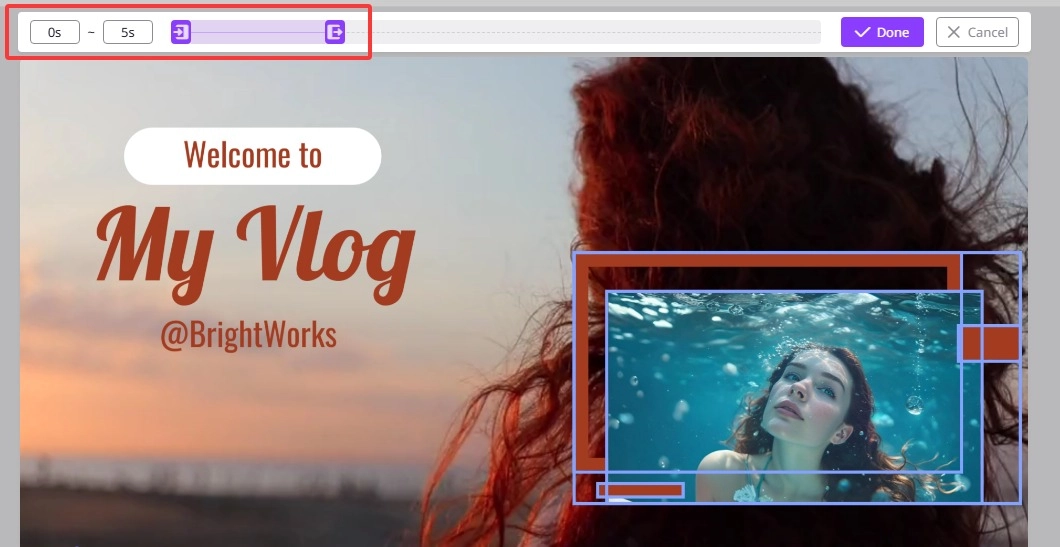Click the unselected gray portion of the time bar

pos(583,32)
